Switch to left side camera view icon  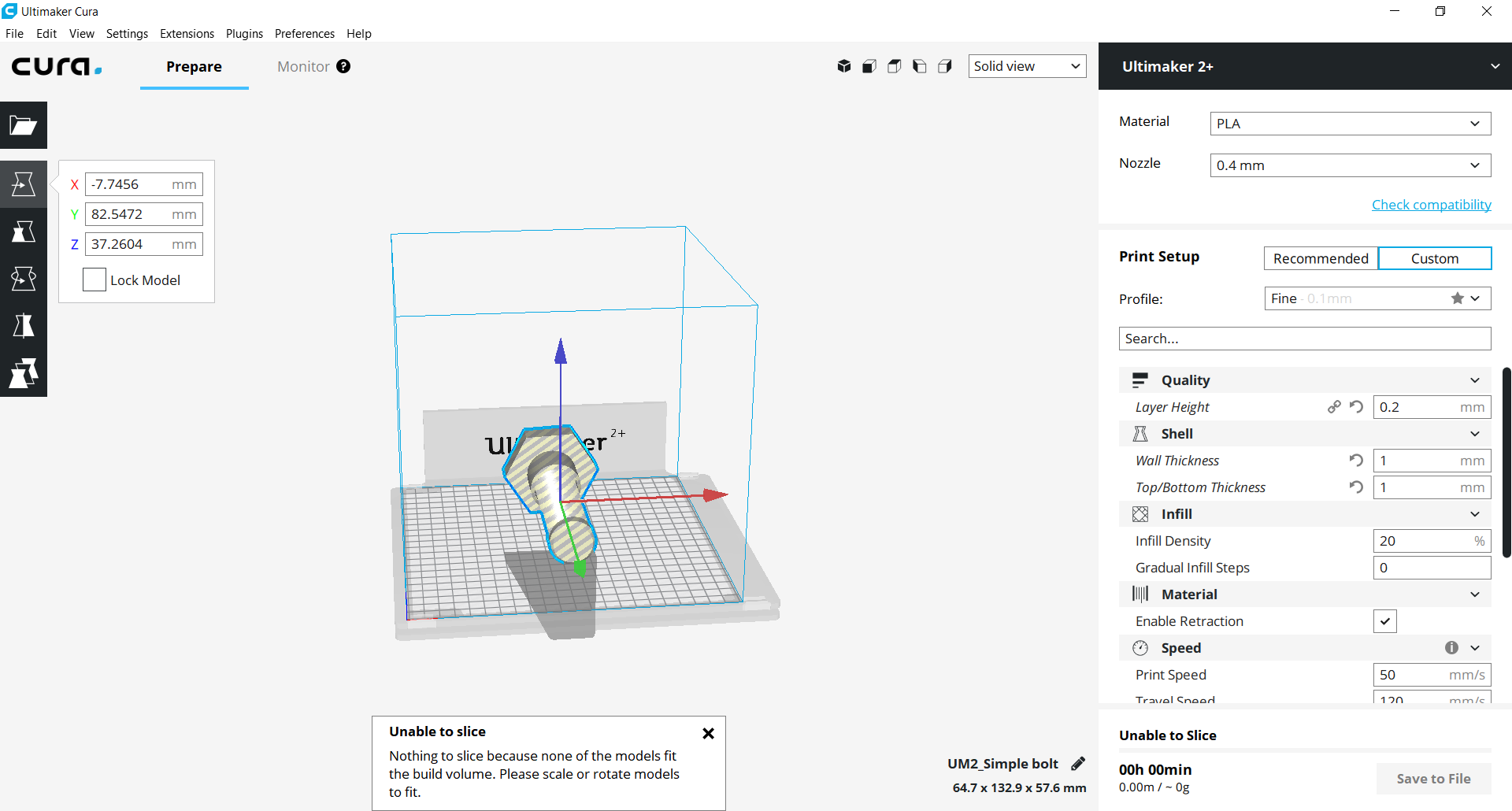pyautogui.click(x=920, y=66)
